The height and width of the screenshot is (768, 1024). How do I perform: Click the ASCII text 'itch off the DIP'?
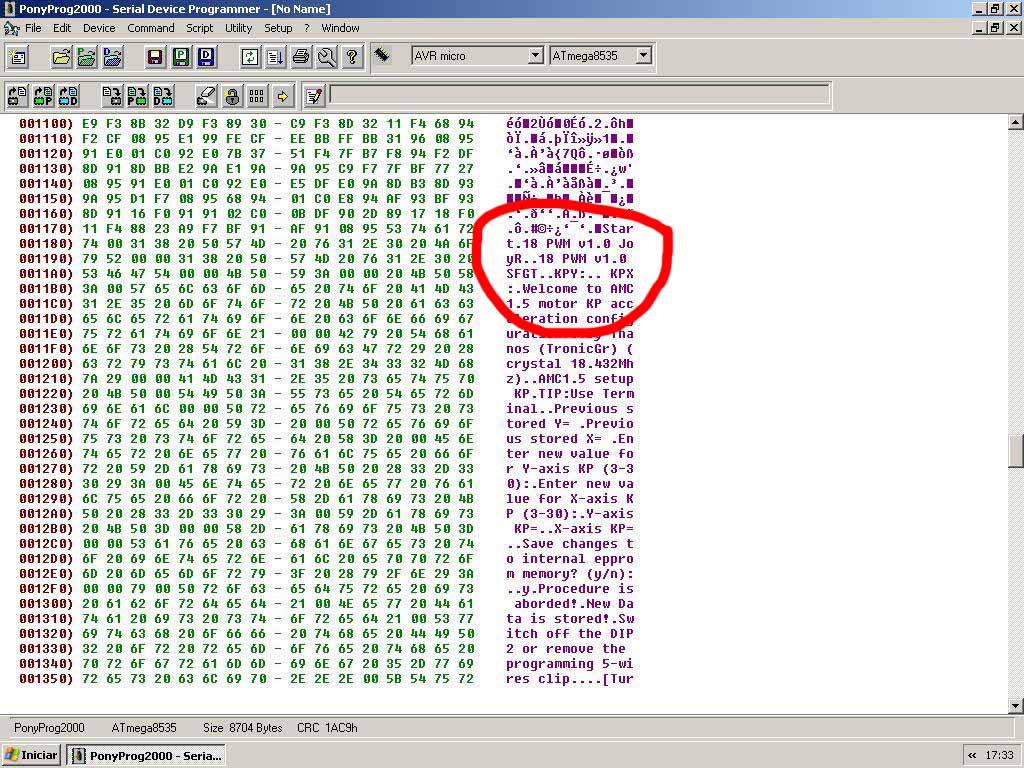coord(569,634)
